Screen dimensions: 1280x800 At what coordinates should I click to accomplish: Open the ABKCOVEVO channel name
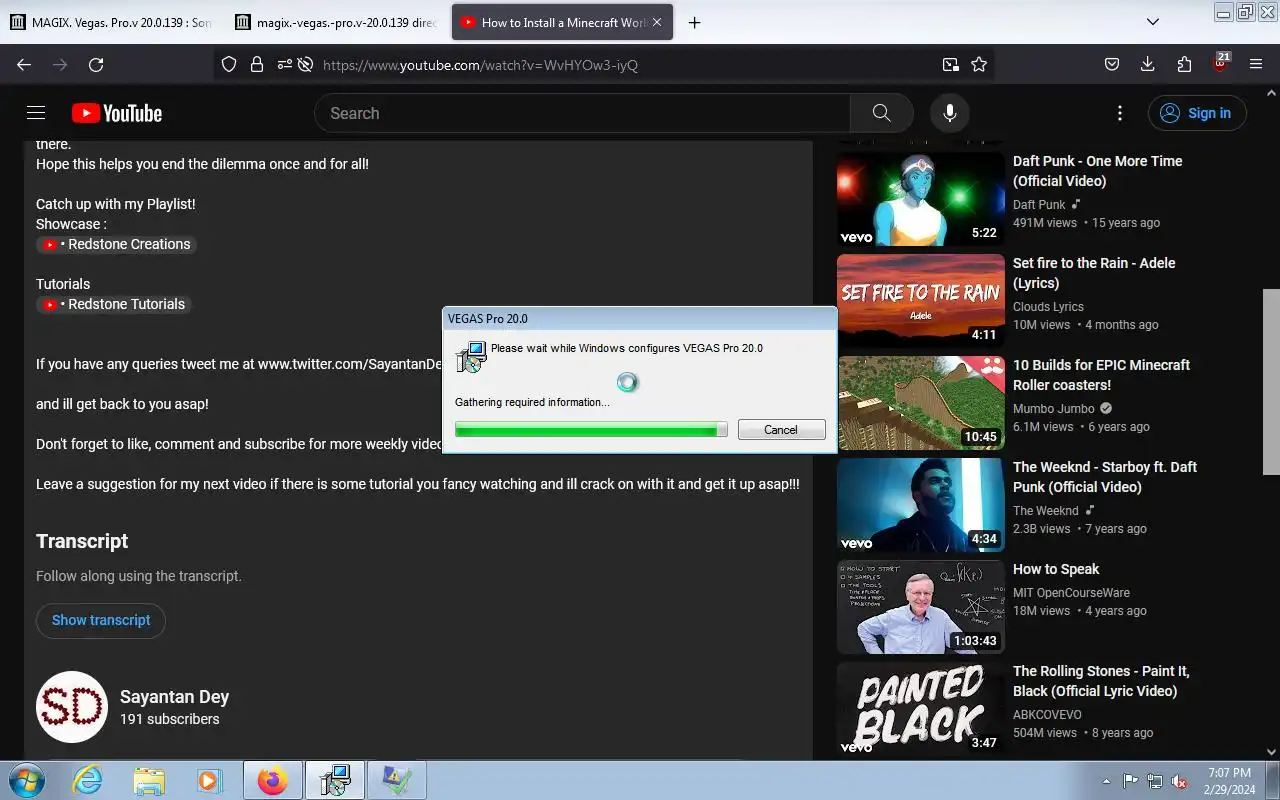pos(1047,714)
